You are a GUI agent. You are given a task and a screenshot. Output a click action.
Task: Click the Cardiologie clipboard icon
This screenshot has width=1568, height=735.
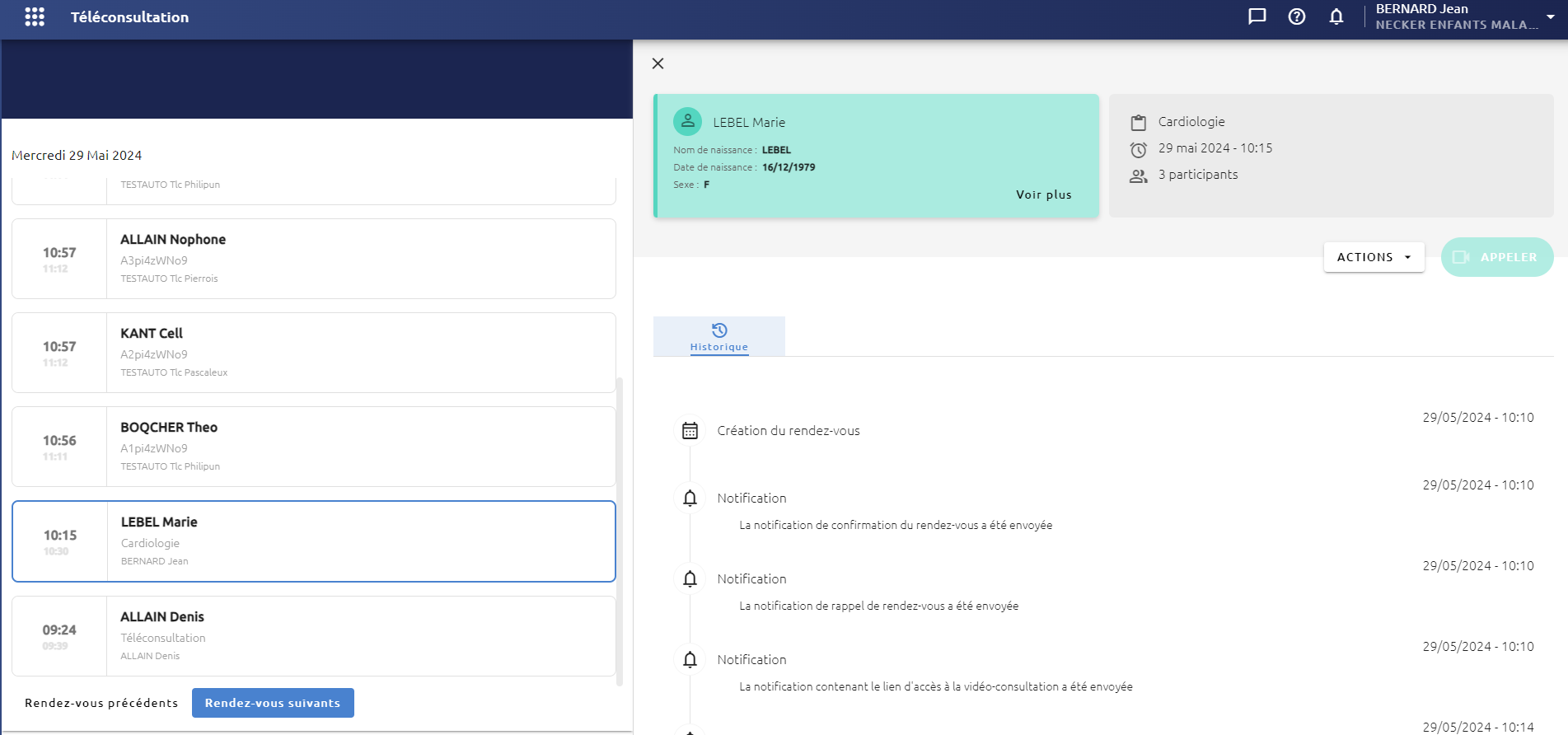1138,123
